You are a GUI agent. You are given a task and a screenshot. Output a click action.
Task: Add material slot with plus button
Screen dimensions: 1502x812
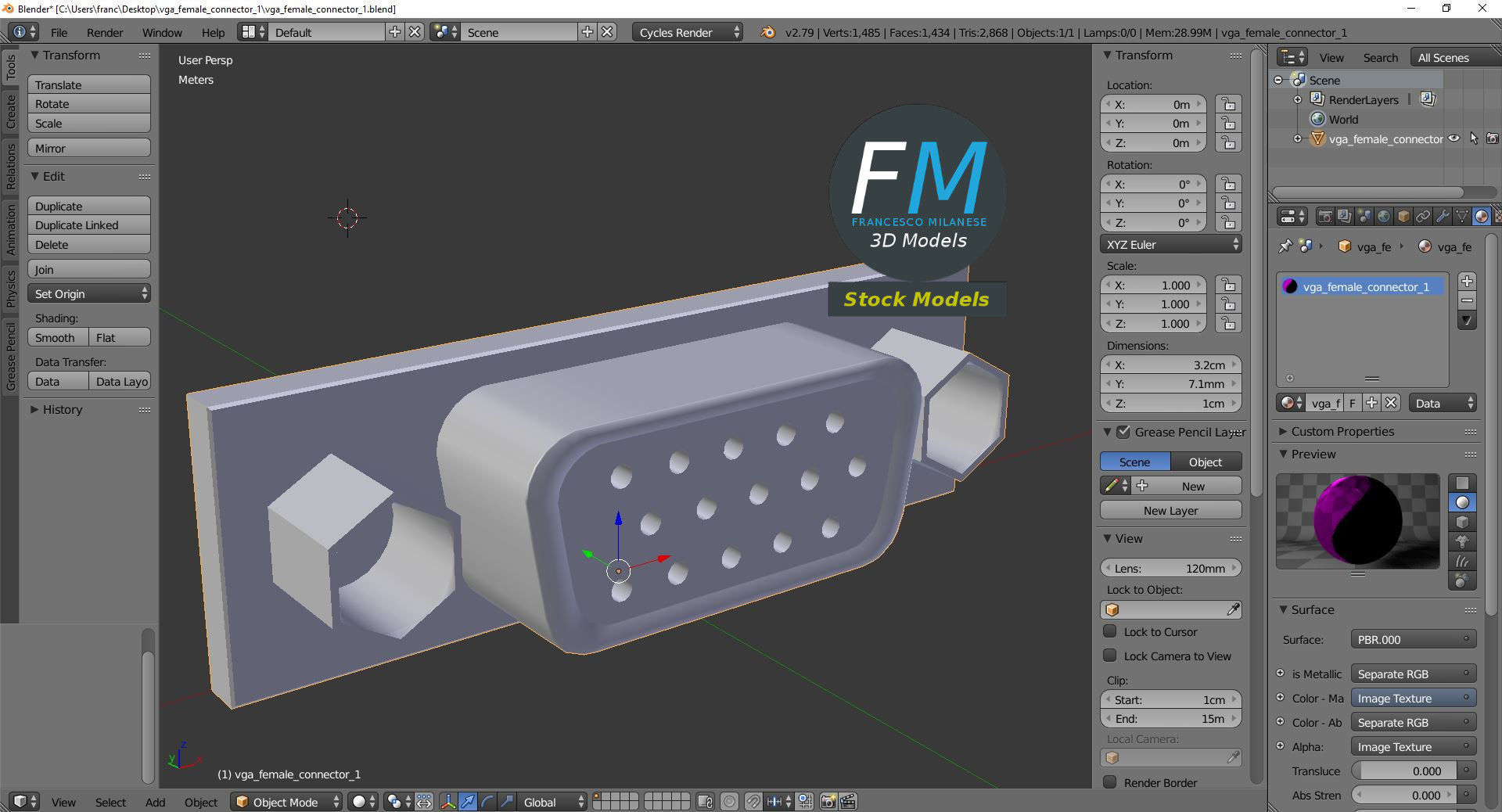1467,281
